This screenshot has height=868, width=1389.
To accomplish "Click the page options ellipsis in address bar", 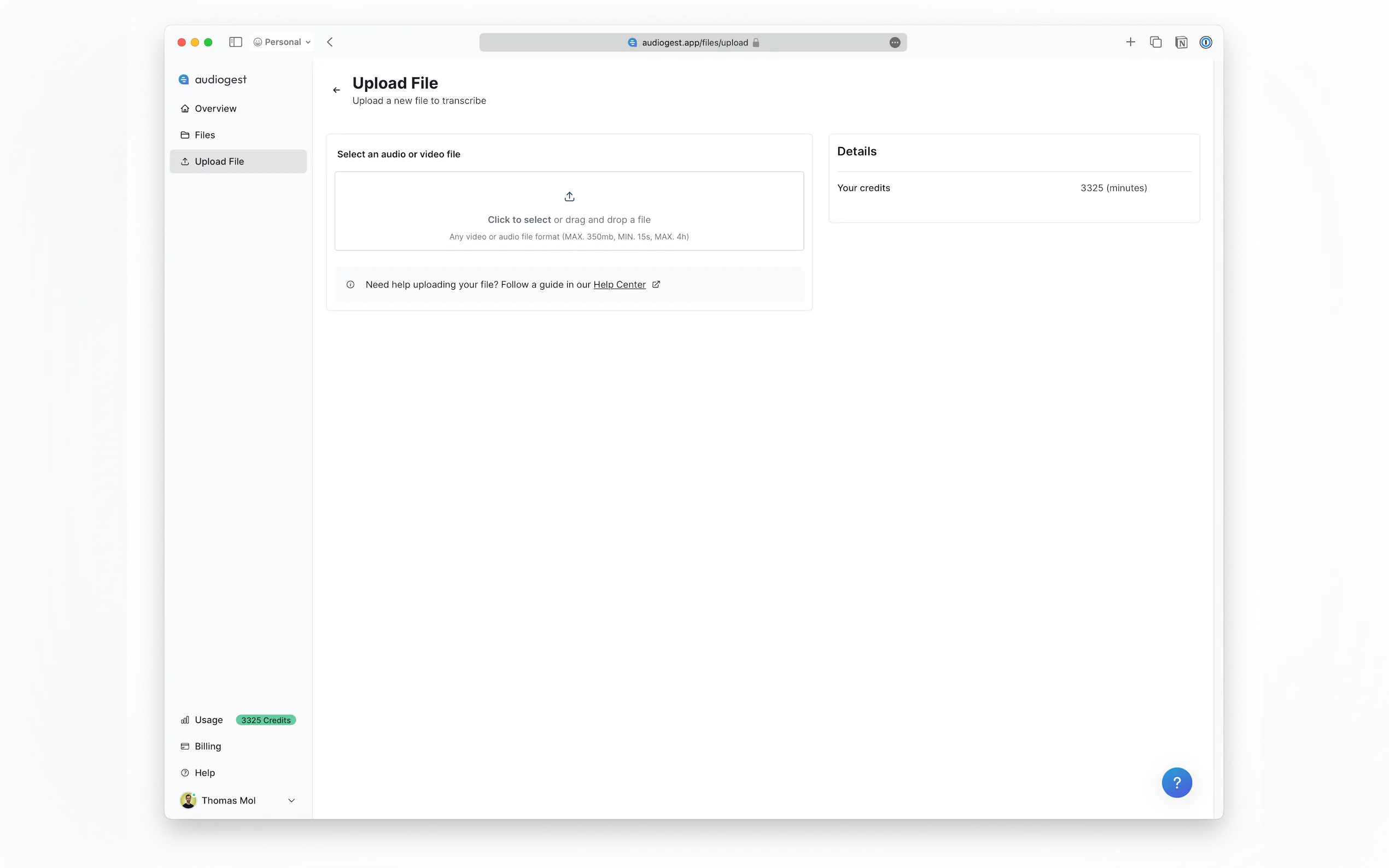I will [895, 43].
